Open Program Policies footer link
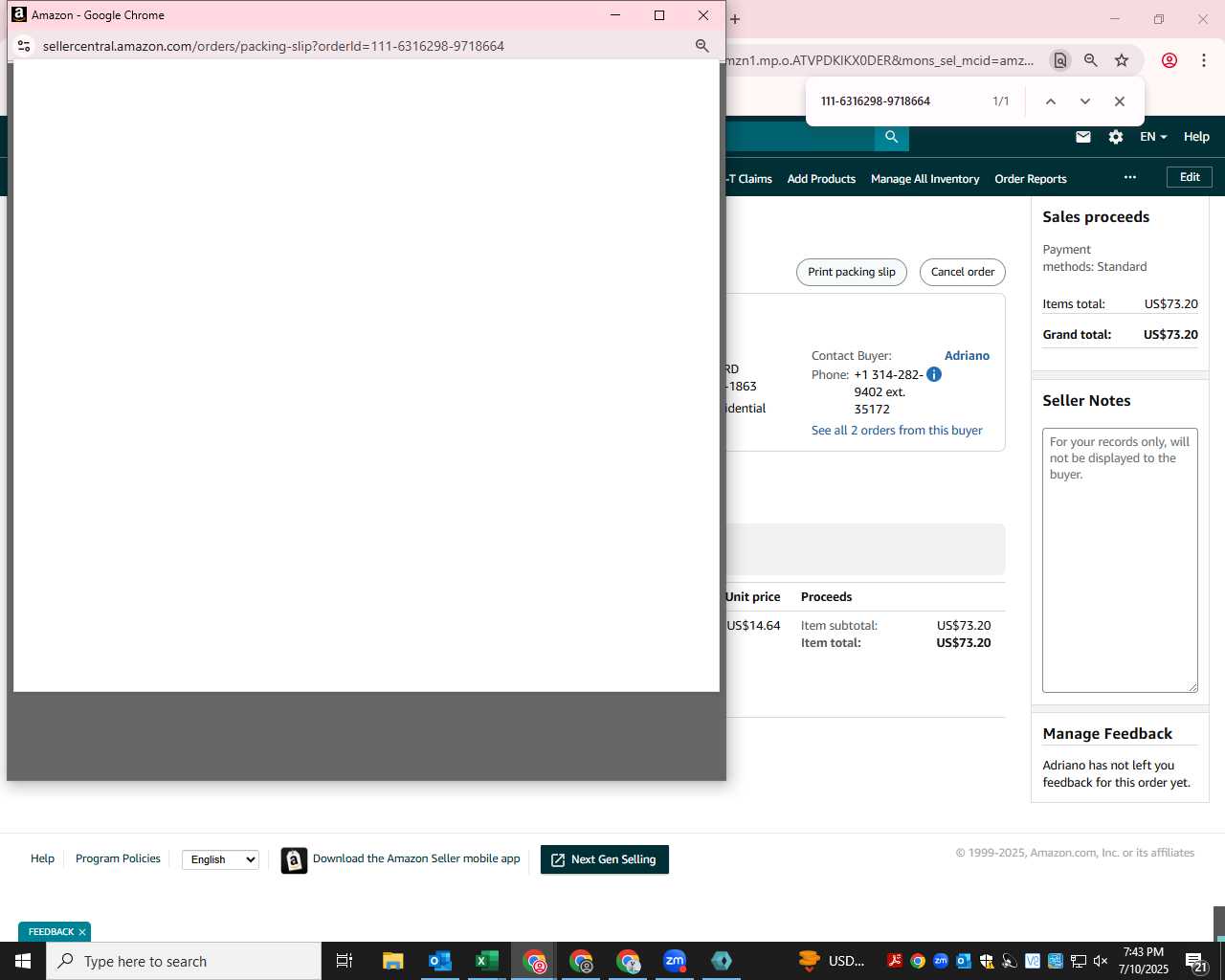Screen dimensions: 1225x980 [118, 858]
